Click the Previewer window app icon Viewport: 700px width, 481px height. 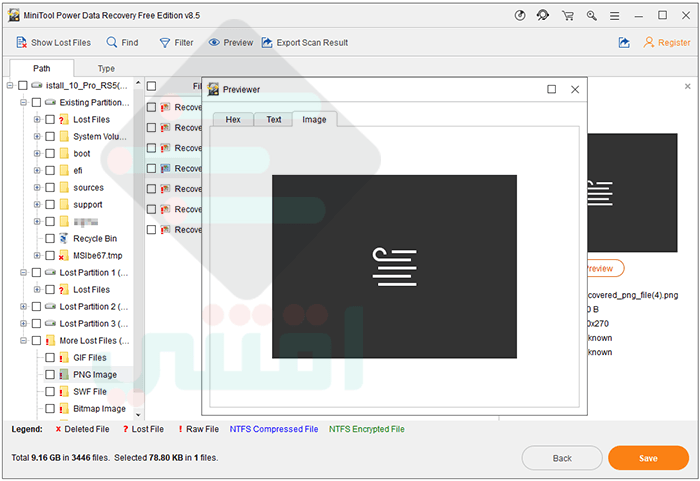click(213, 89)
